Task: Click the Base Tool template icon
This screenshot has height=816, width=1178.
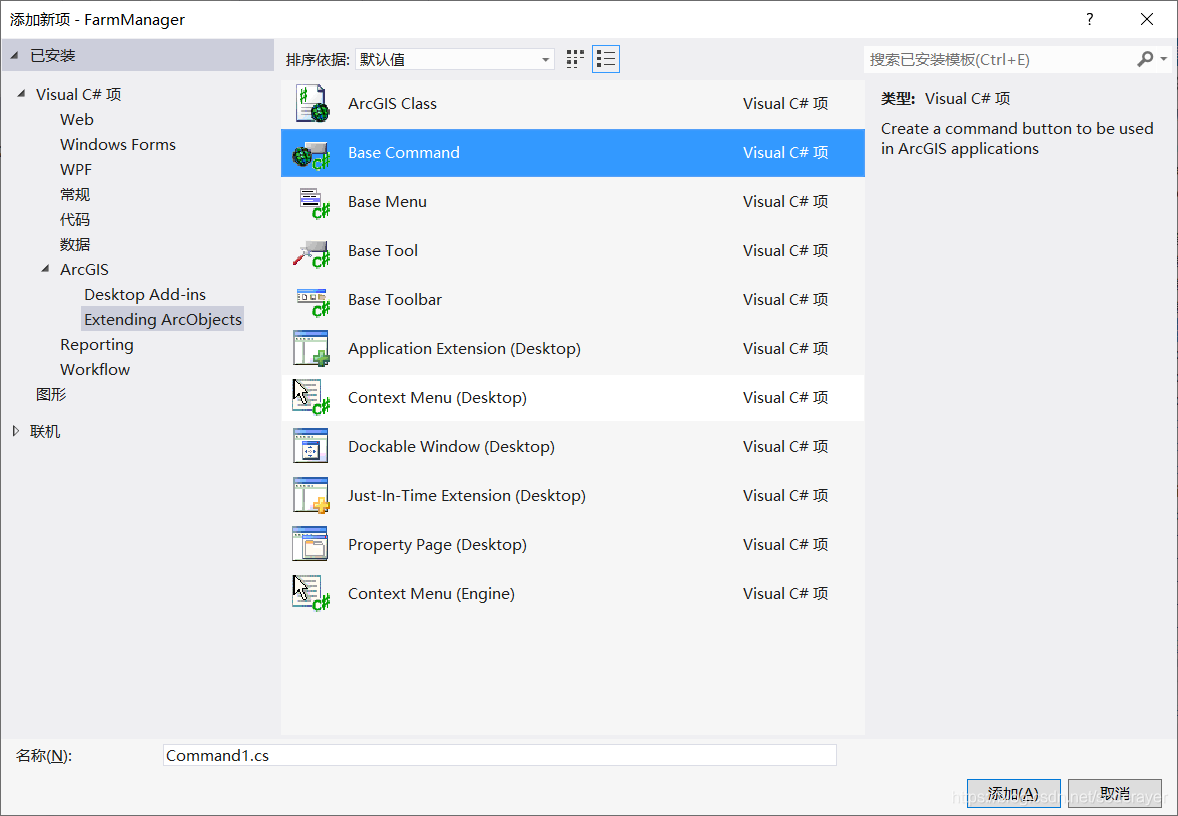Action: (311, 252)
